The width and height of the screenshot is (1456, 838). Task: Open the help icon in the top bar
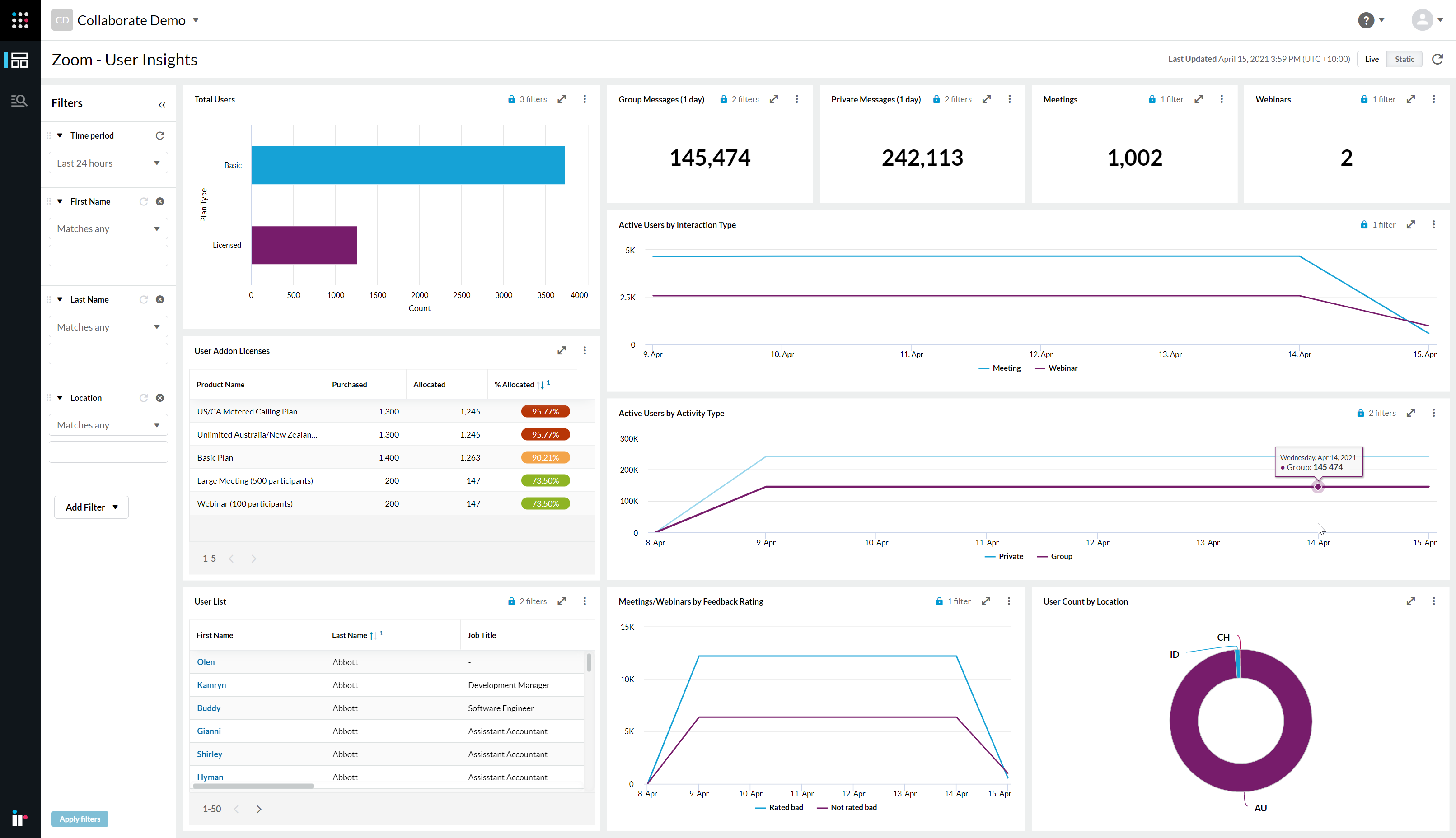pyautogui.click(x=1365, y=20)
